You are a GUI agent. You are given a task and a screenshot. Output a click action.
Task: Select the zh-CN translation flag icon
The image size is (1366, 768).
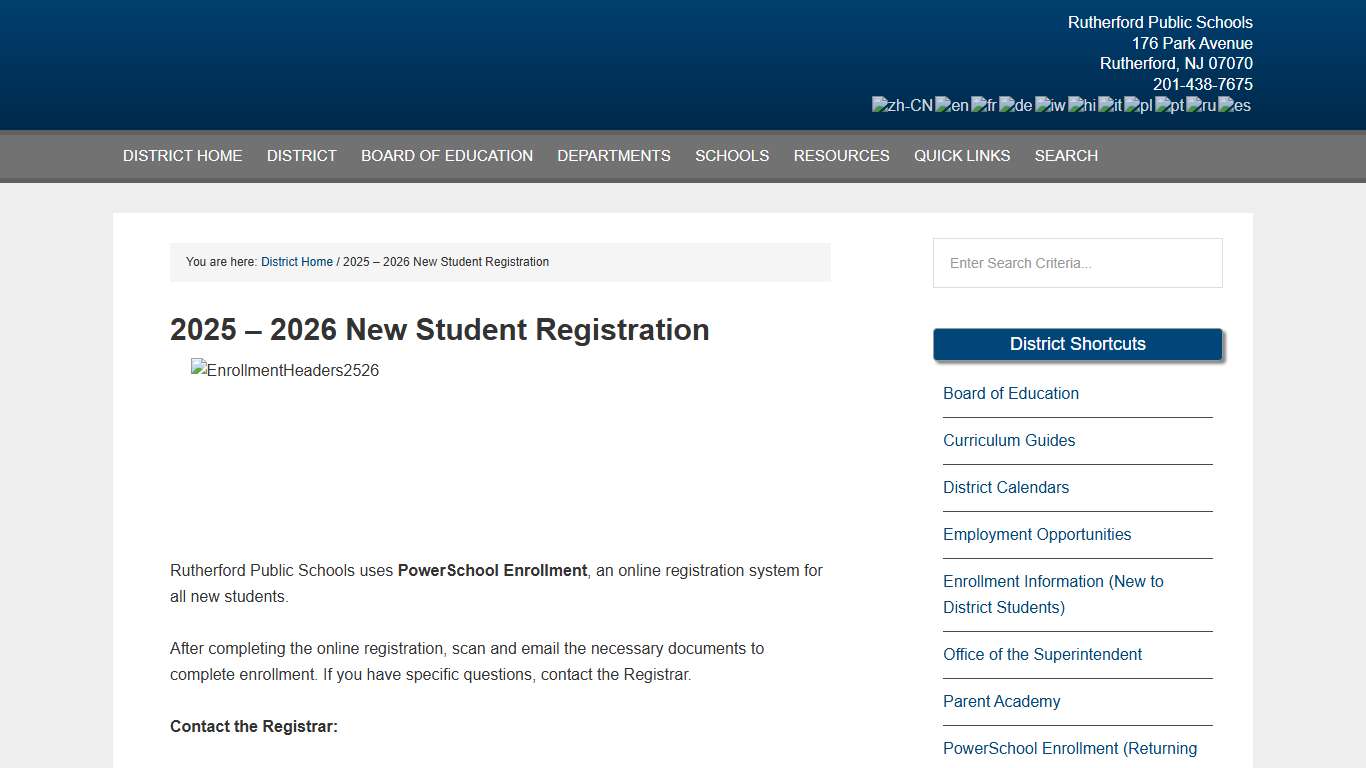(901, 105)
